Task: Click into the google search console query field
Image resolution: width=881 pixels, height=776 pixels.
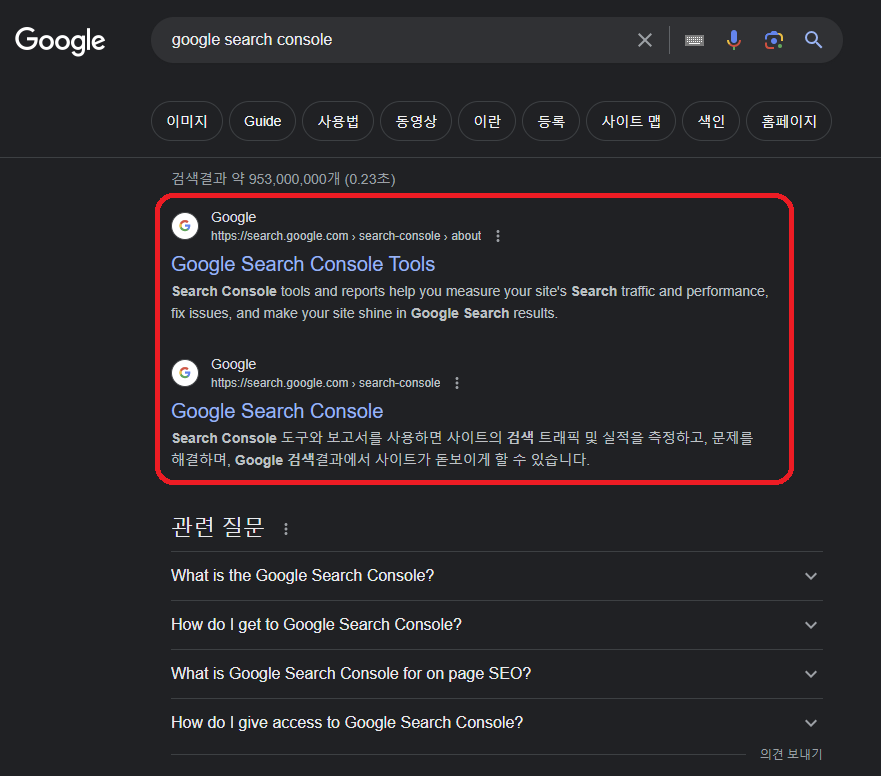Action: pos(393,40)
